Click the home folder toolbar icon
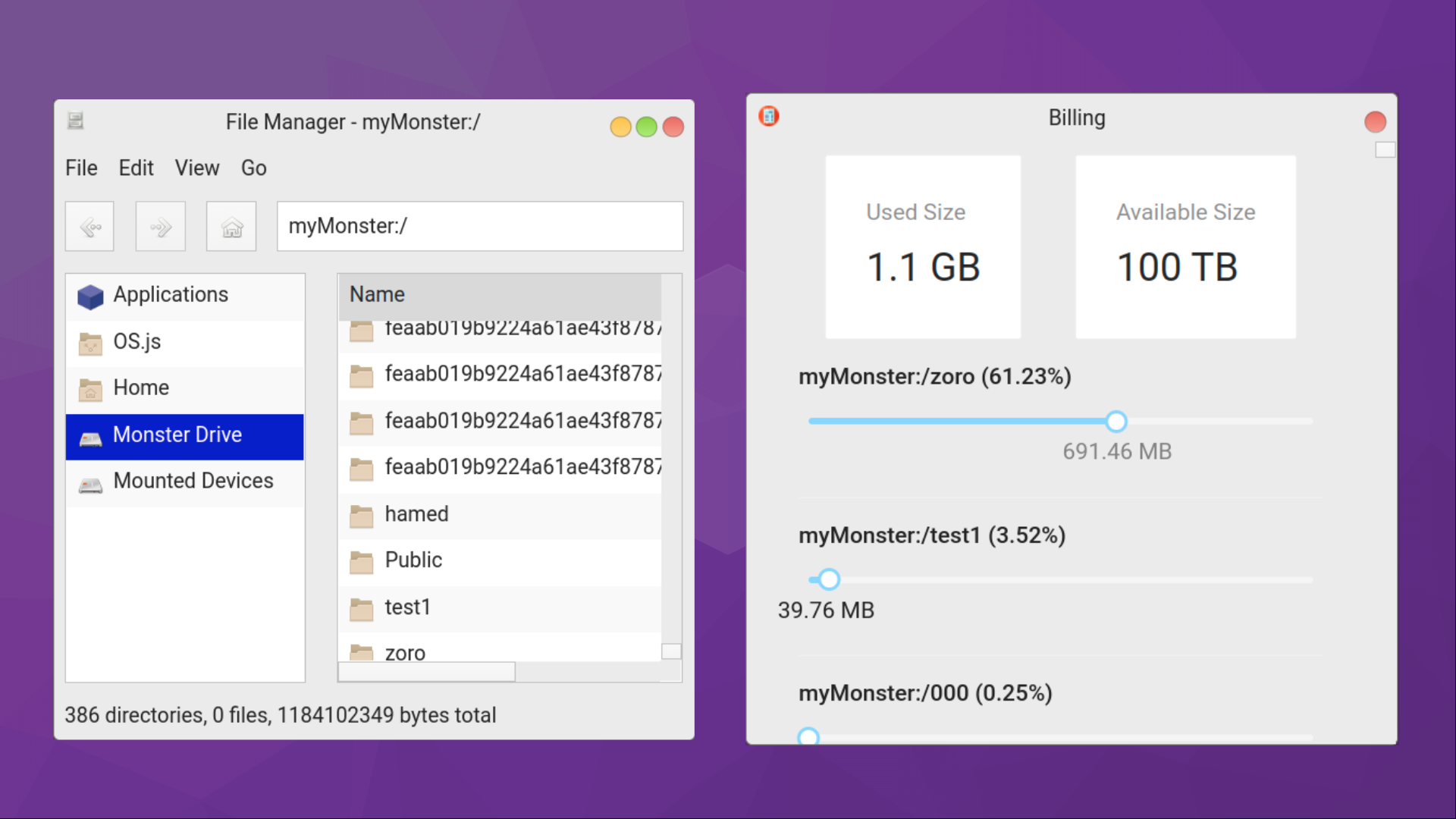1456x819 pixels. point(231,226)
